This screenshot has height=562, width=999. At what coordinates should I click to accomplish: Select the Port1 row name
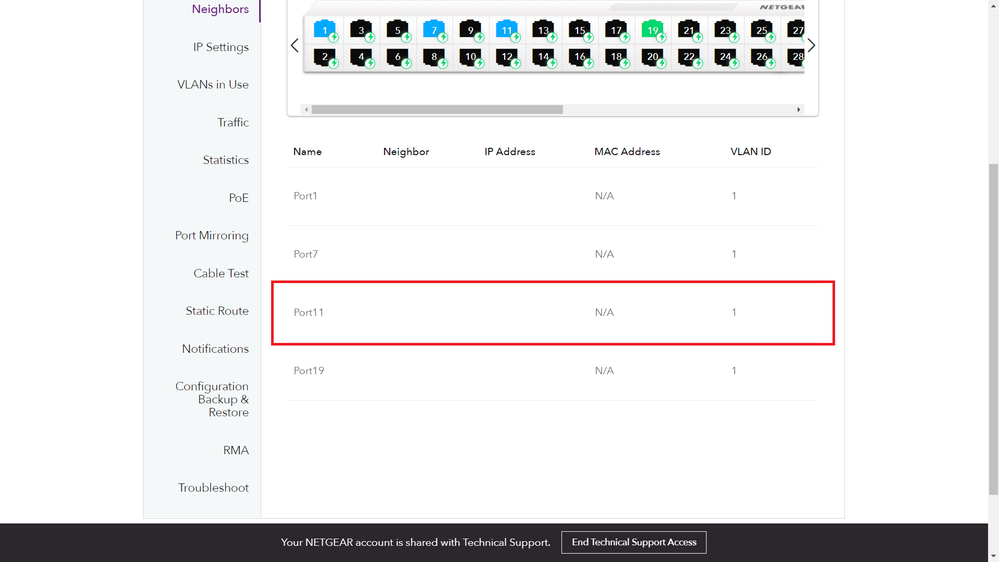[x=305, y=196]
